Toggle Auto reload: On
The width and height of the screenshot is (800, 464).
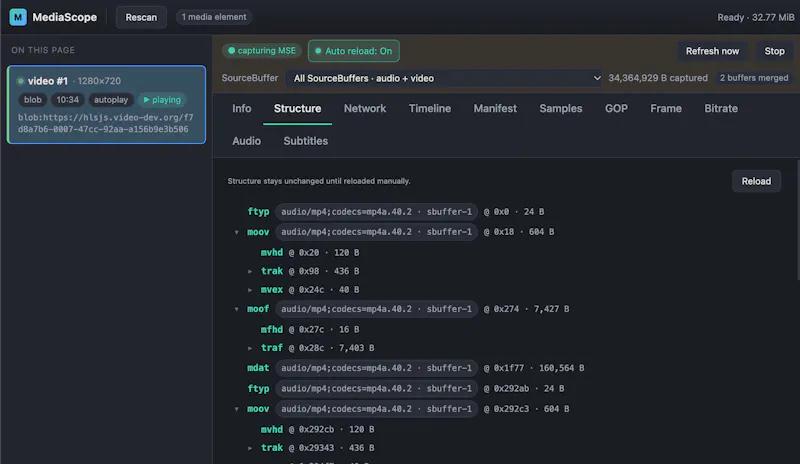pyautogui.click(x=354, y=51)
